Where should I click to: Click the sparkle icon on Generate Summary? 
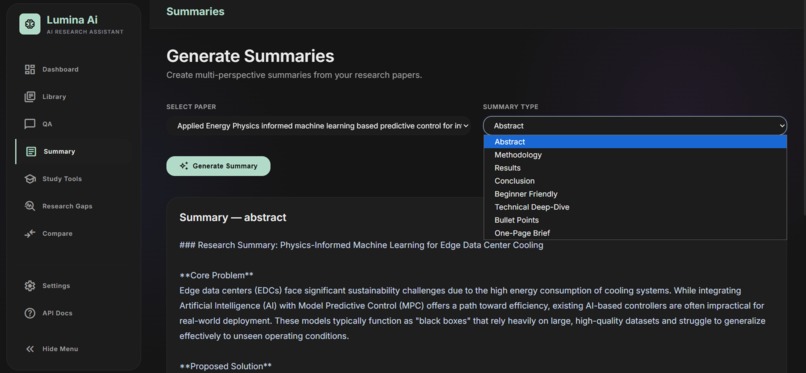click(184, 166)
